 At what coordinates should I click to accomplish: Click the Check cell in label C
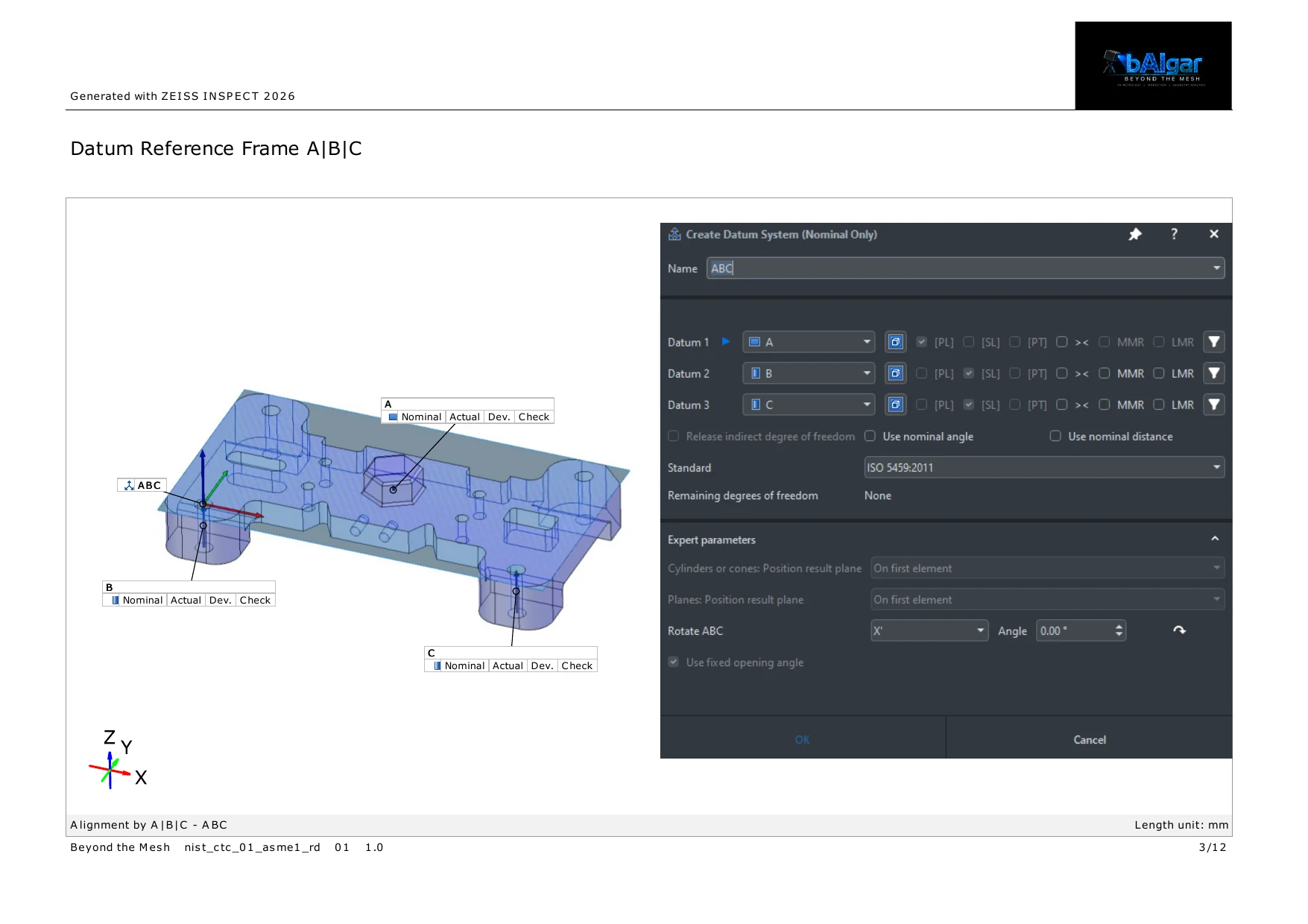tap(577, 666)
